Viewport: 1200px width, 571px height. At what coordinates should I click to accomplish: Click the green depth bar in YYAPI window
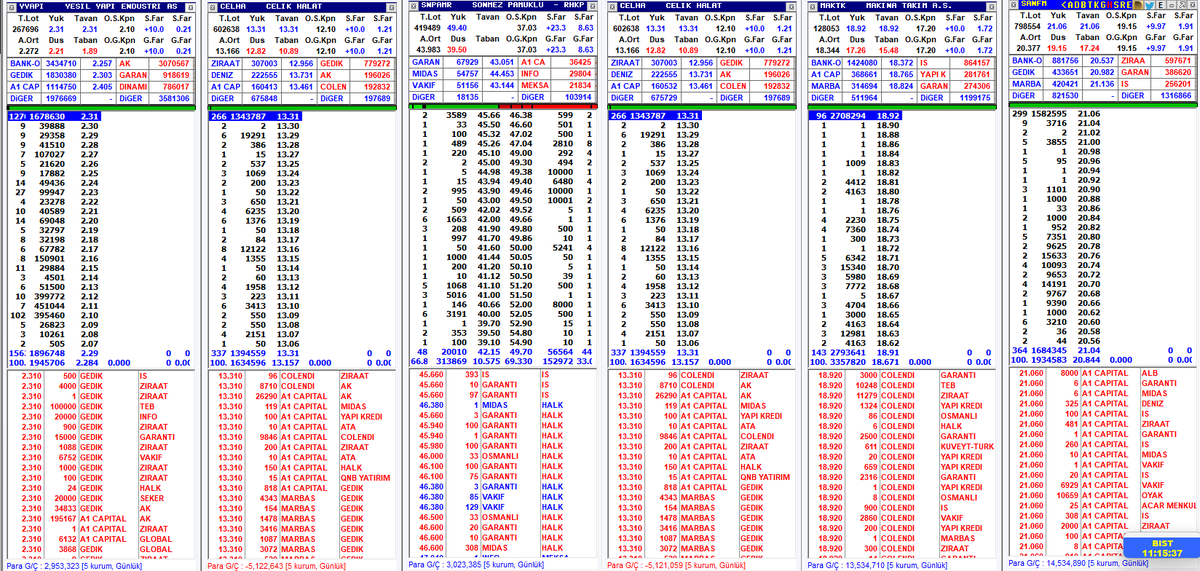[x=102, y=106]
